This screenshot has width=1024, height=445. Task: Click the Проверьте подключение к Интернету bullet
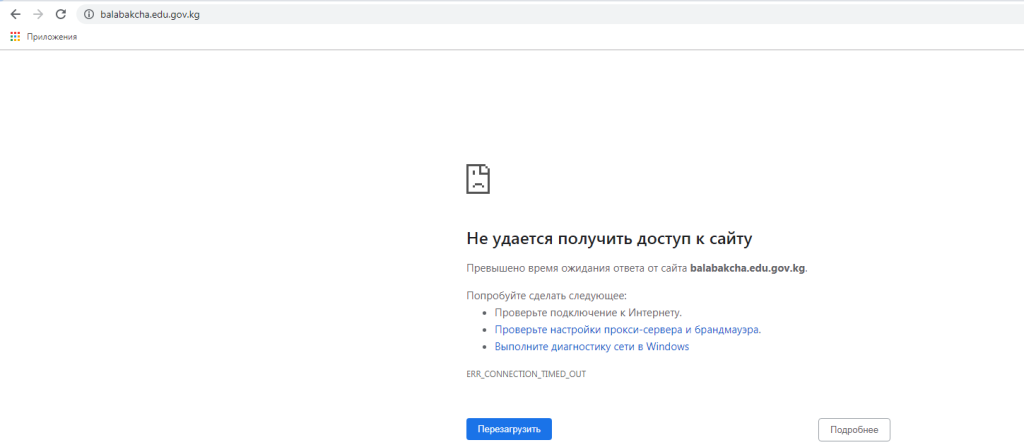[x=588, y=312]
